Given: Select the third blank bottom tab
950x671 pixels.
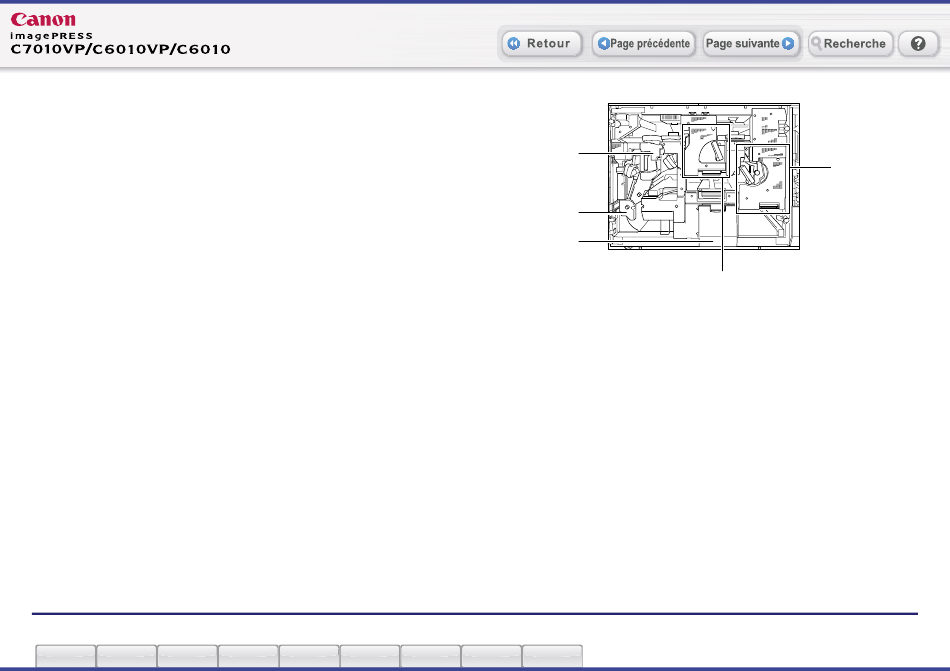Looking at the screenshot, I should tap(188, 656).
